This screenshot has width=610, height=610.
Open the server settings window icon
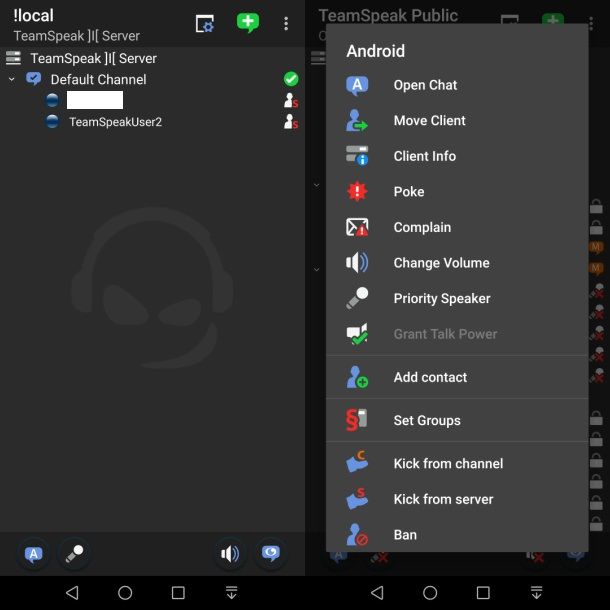point(205,24)
